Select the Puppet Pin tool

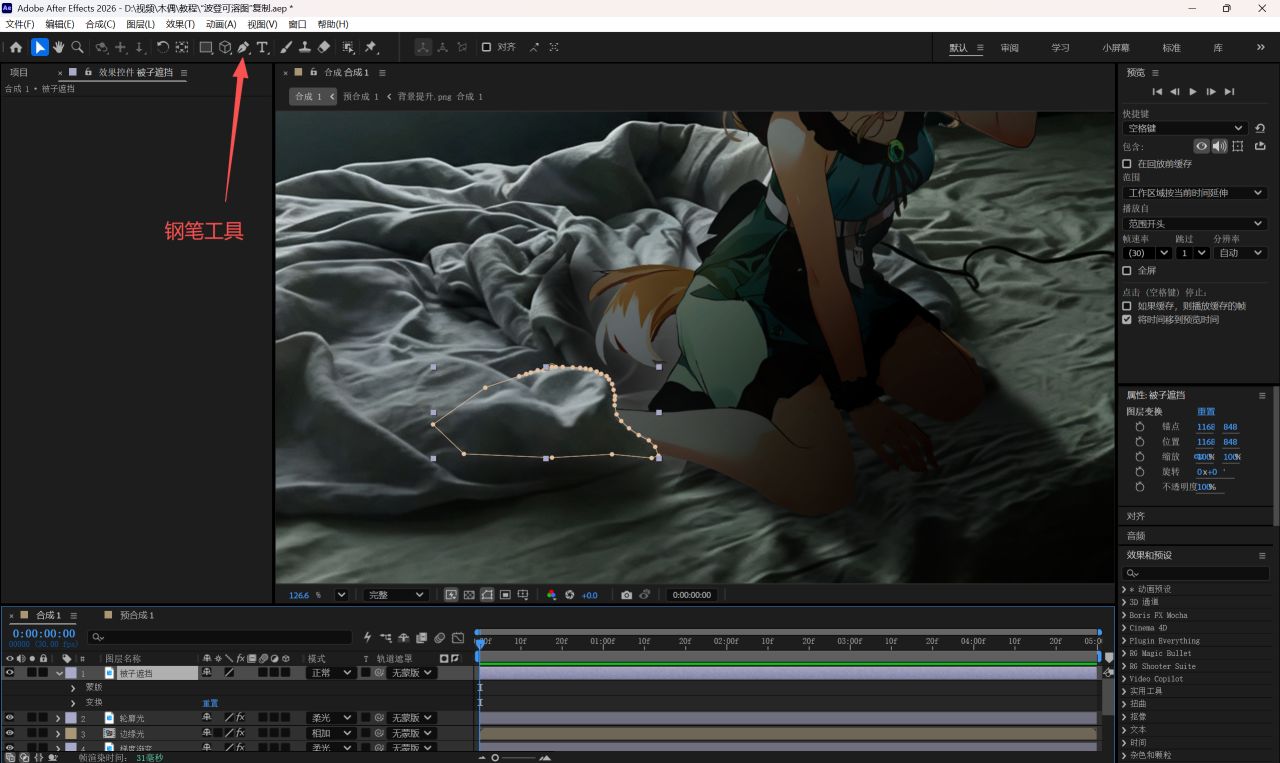[x=371, y=47]
